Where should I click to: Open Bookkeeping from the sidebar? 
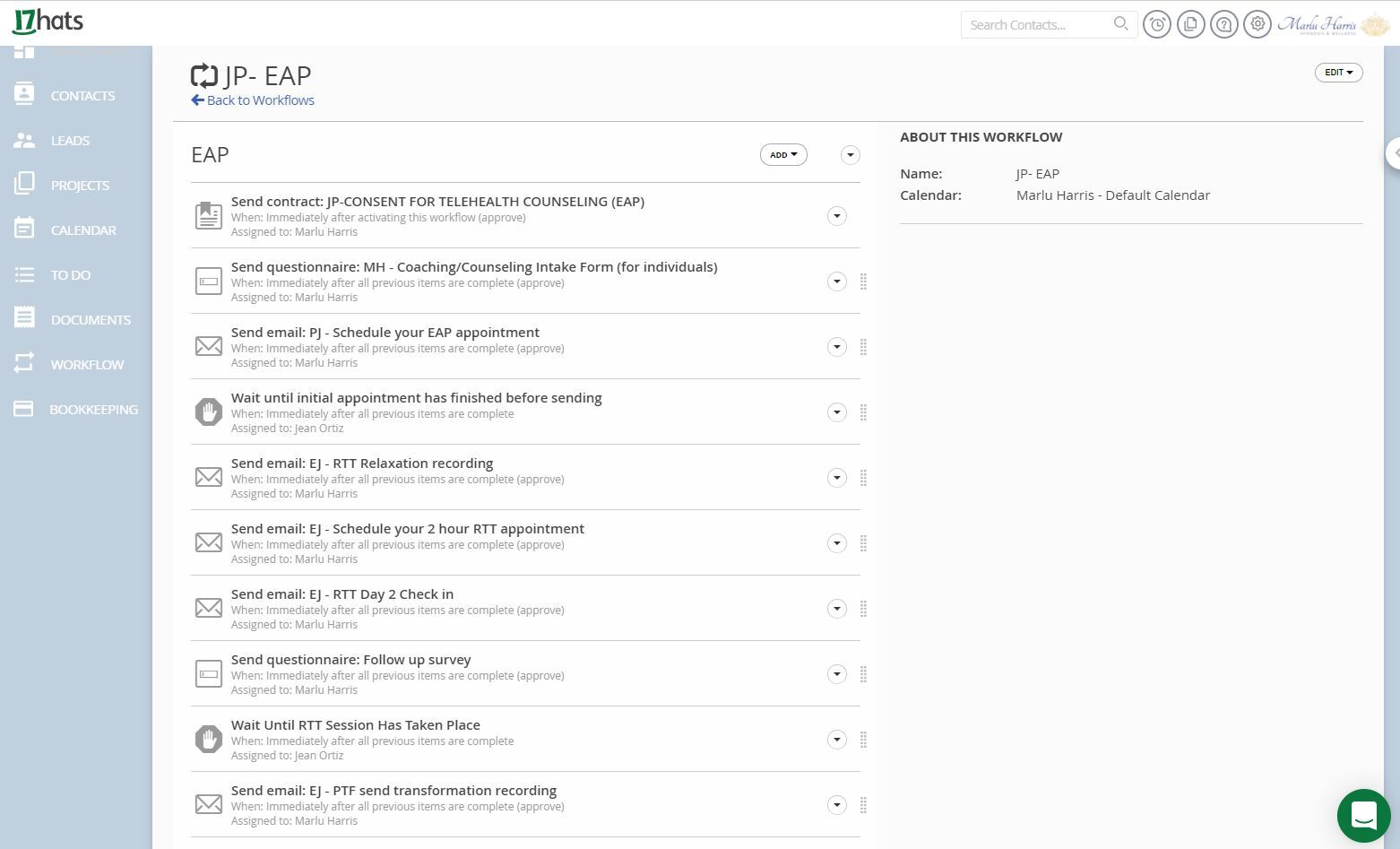(x=93, y=410)
